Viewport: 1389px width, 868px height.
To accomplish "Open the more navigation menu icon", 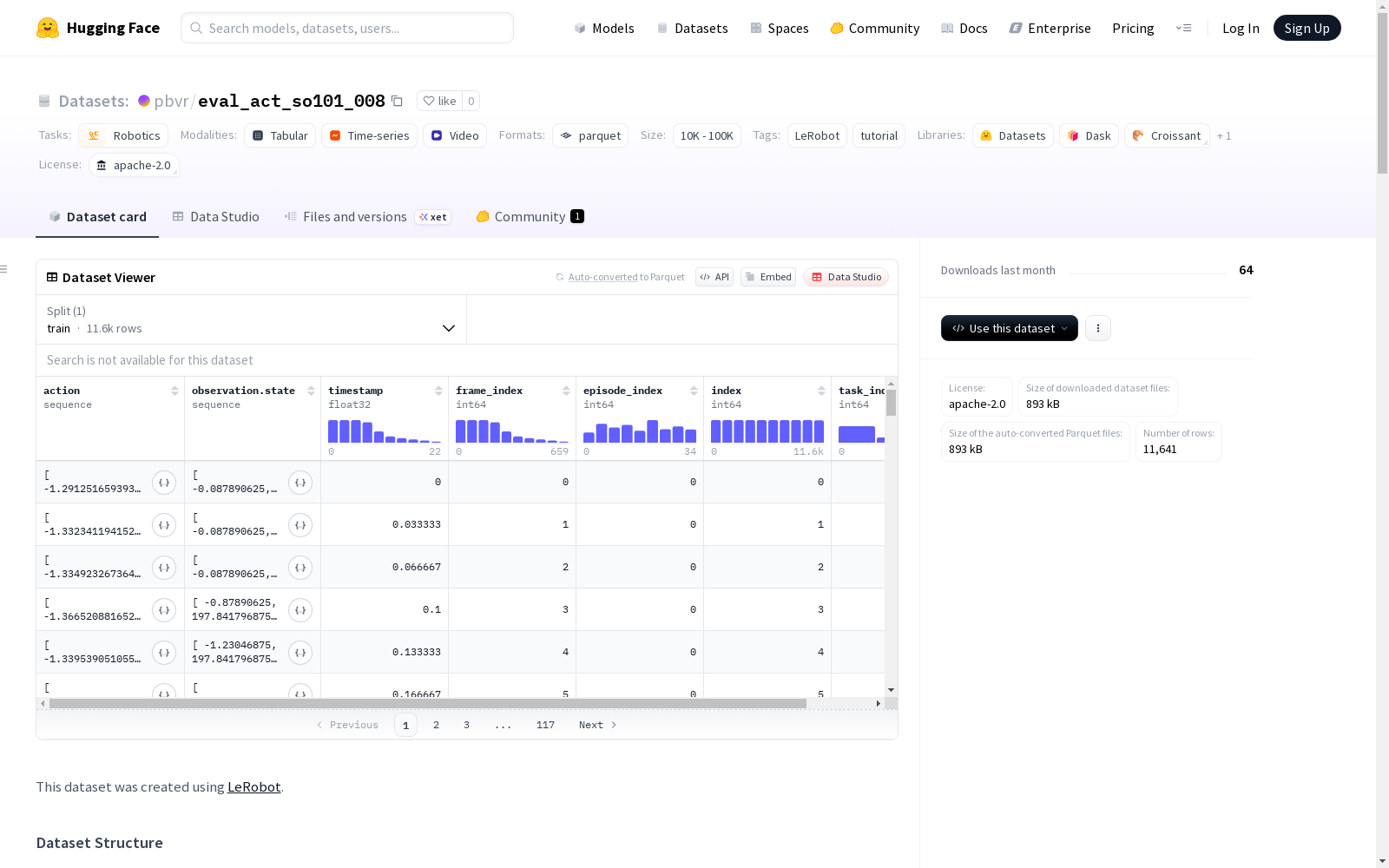I will [x=1183, y=28].
